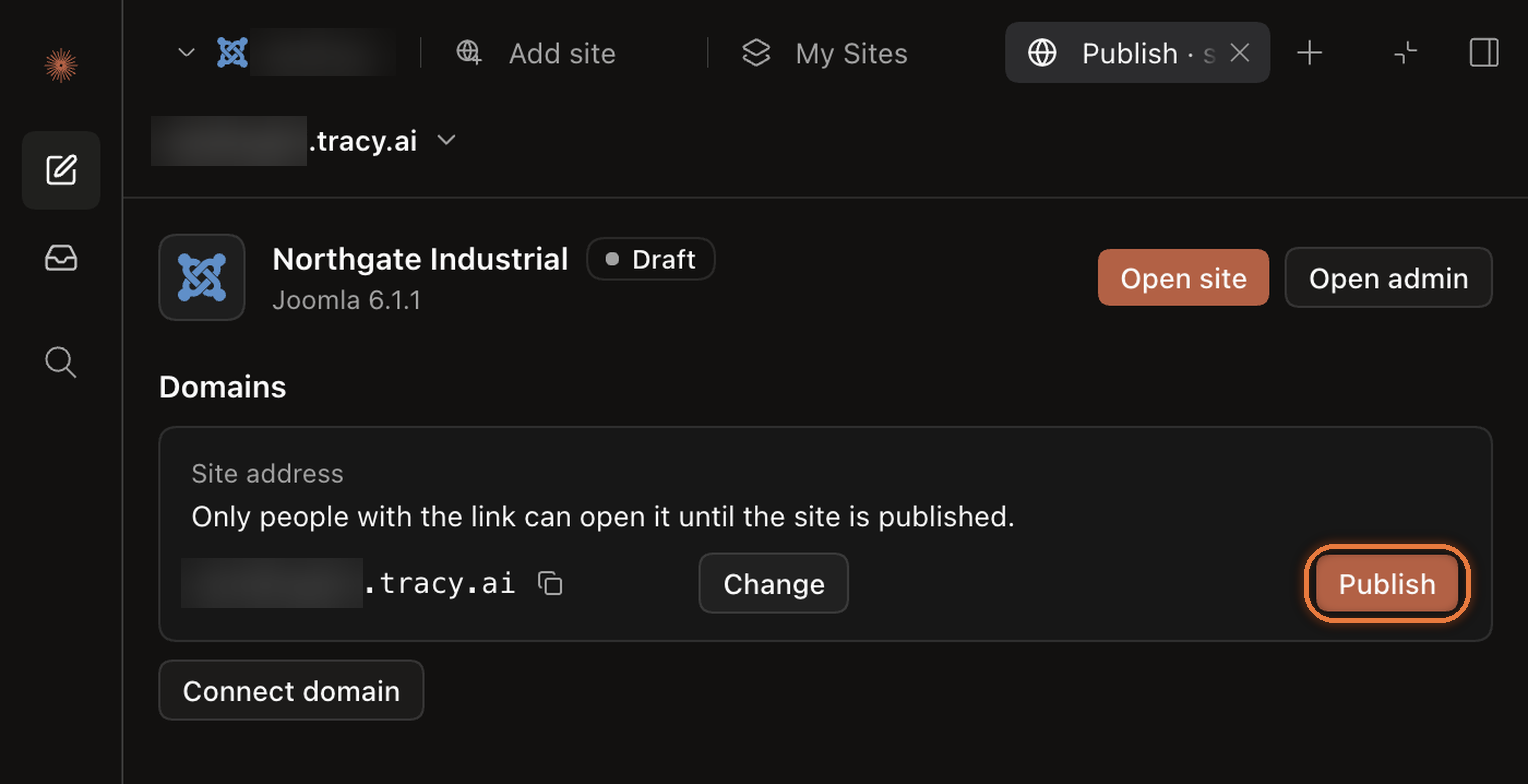Click the collapse arrows icon in the top bar

coord(1406,53)
